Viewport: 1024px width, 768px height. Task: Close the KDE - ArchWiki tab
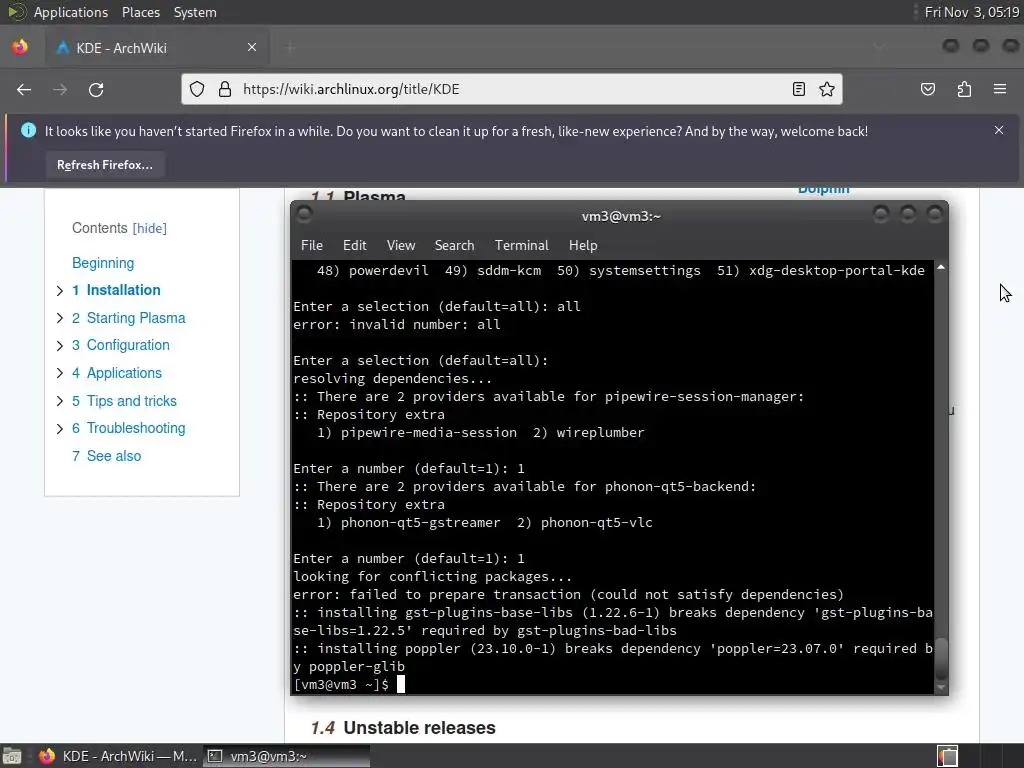pos(251,47)
